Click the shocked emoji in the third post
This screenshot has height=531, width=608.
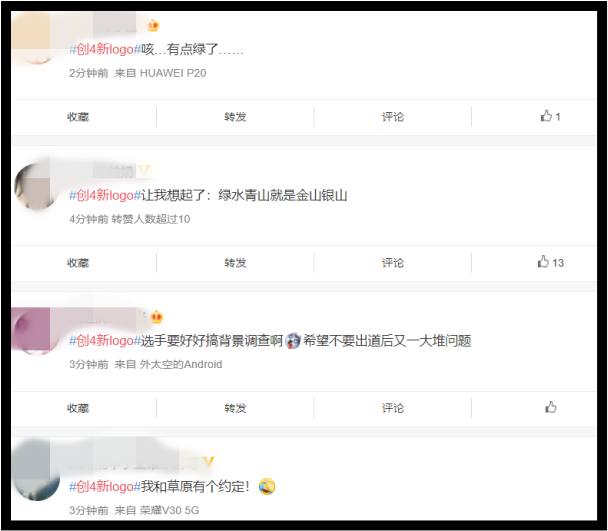[x=293, y=341]
